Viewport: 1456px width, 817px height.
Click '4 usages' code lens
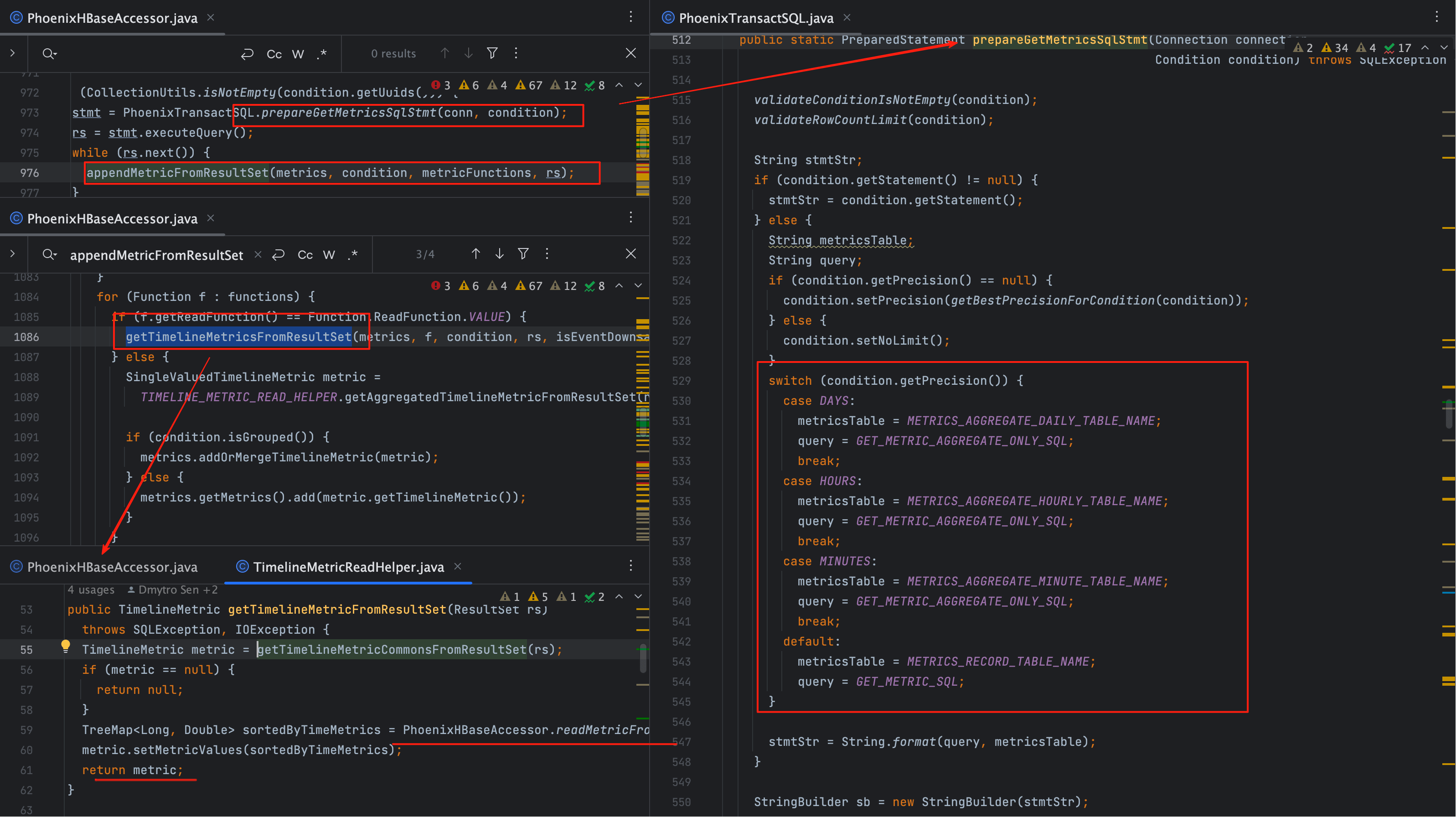90,589
